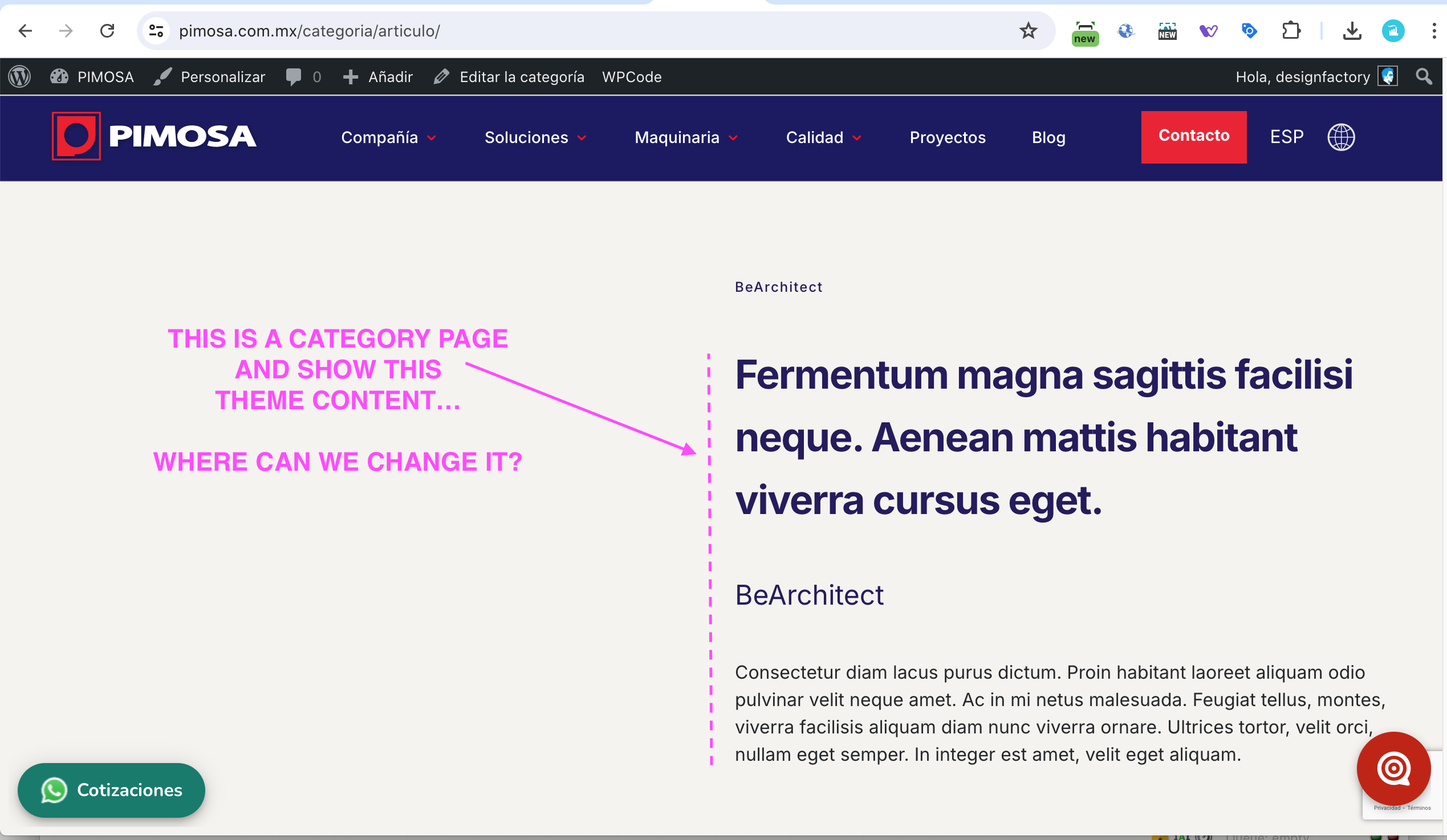Click the WhatsApp icon in Cotizaciones button
This screenshot has width=1447, height=840.
pos(54,790)
